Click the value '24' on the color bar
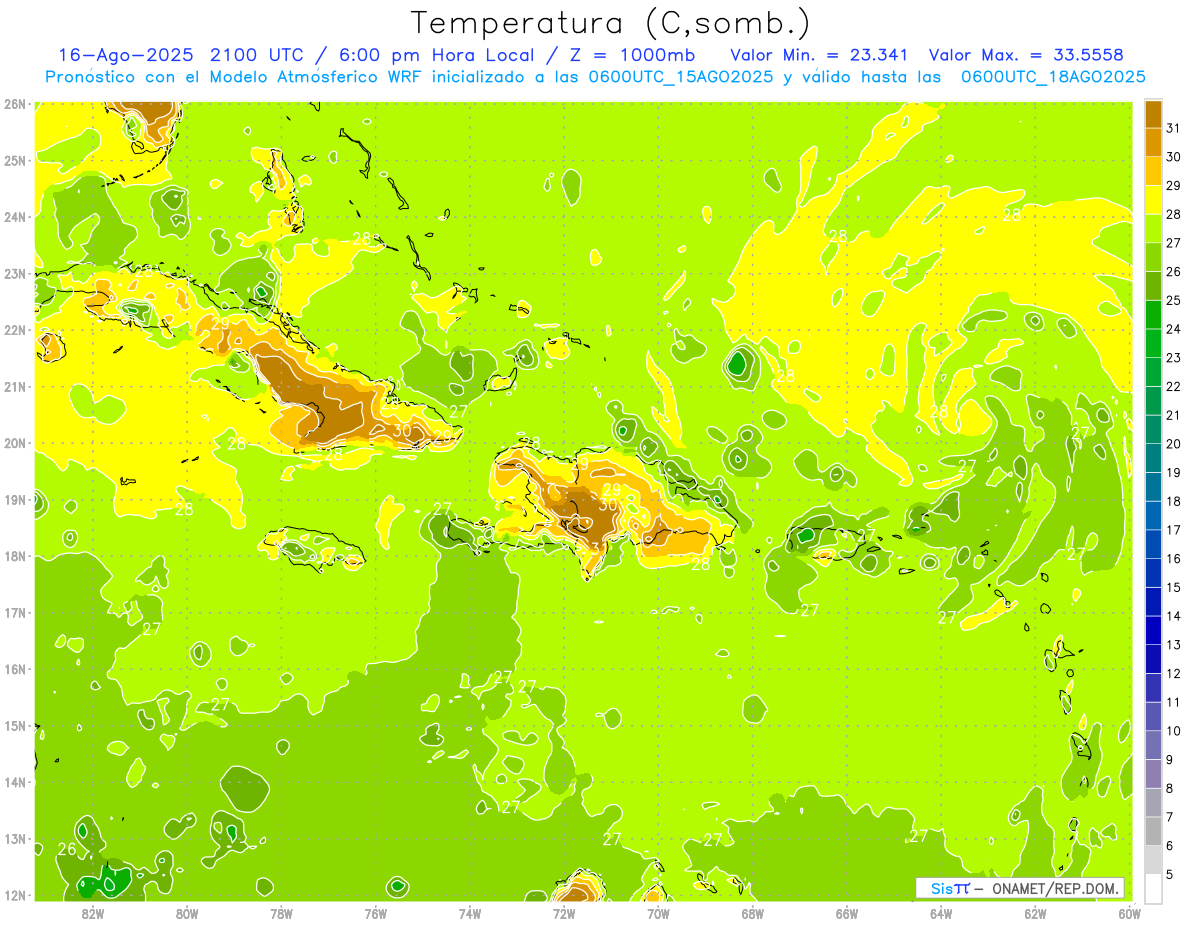 pyautogui.click(x=1173, y=329)
